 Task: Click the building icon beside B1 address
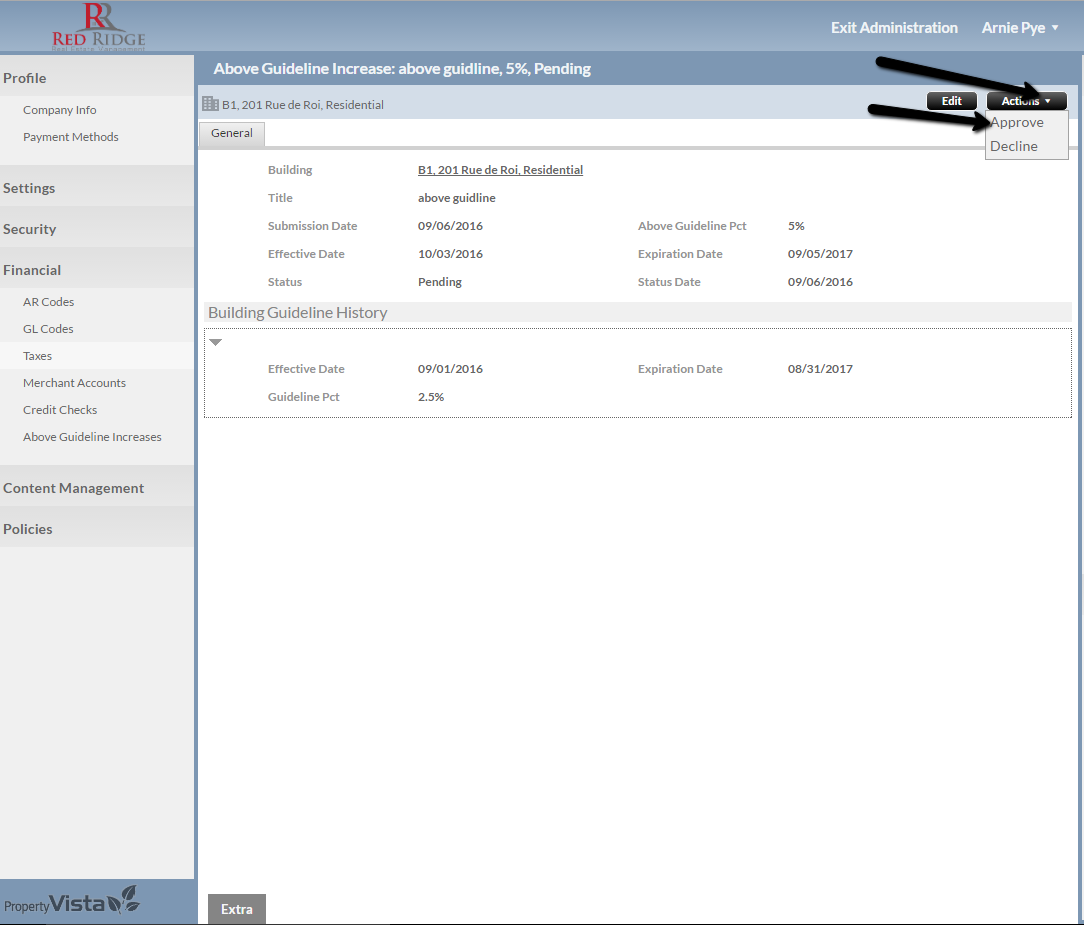tap(210, 104)
